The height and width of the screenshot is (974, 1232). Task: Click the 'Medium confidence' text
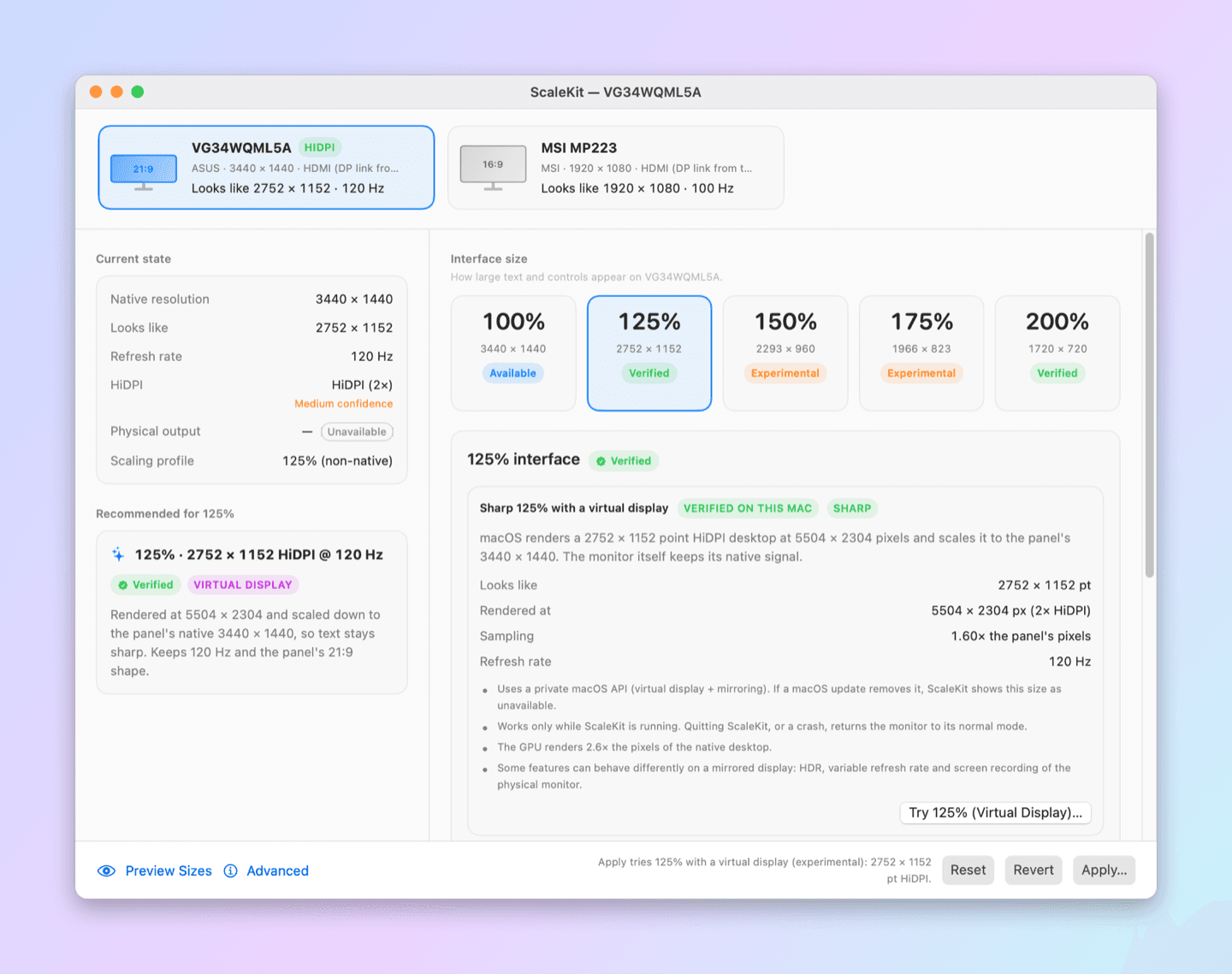click(x=344, y=404)
